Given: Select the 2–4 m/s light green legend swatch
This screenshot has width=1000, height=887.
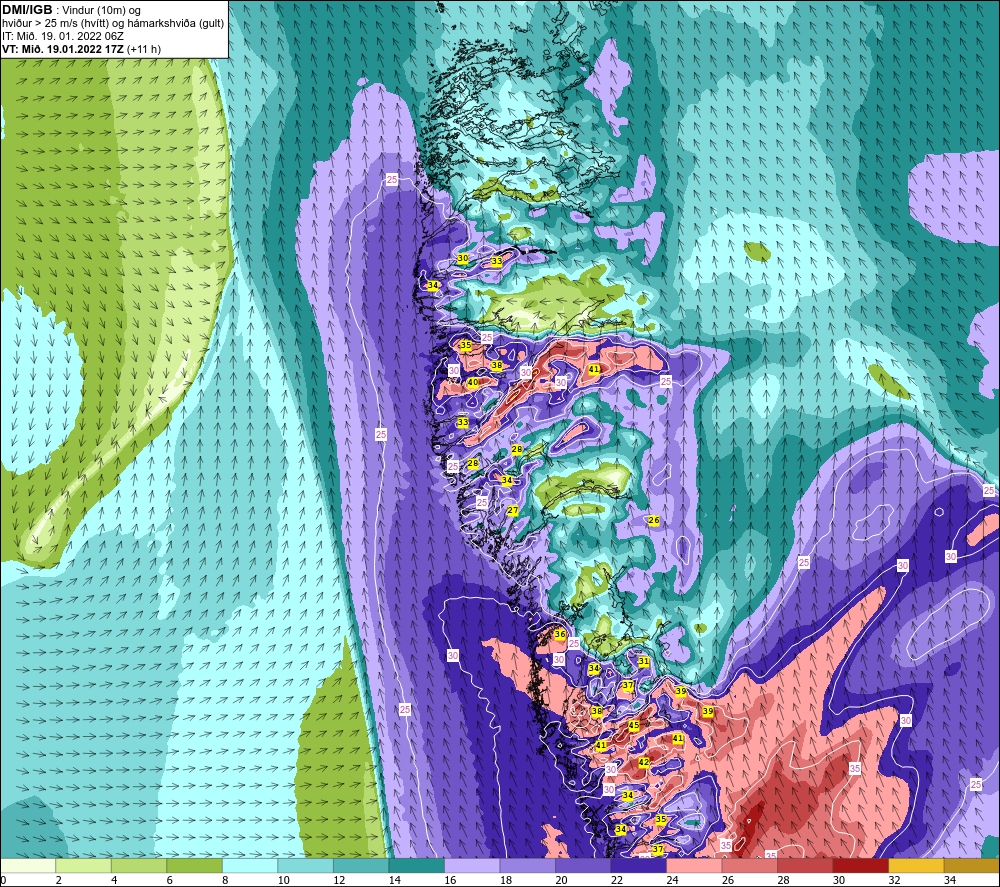Looking at the screenshot, I should [84, 866].
